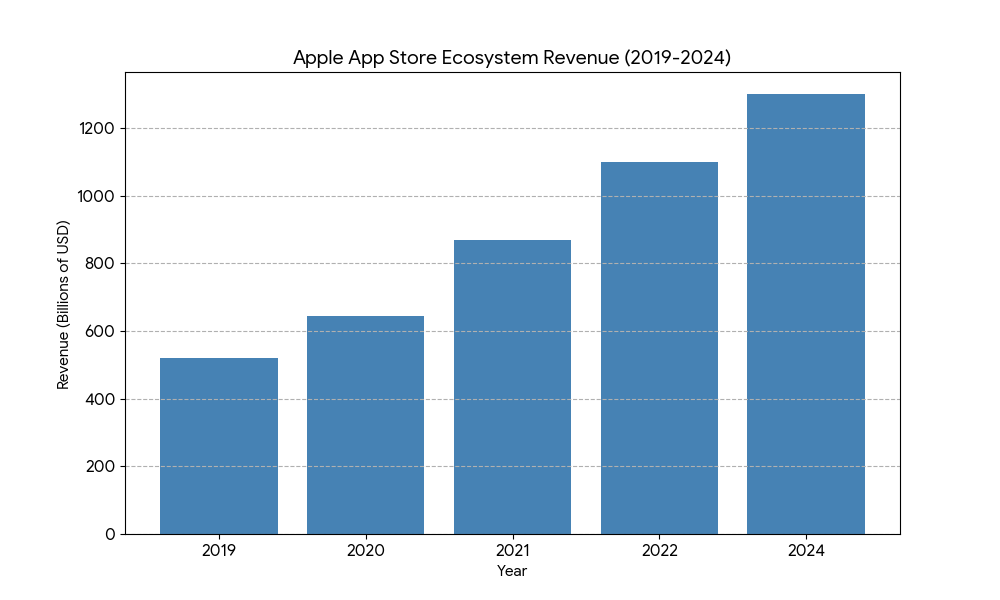Click the bar representing 2022 revenue
This screenshot has height=600, width=1000.
click(659, 348)
